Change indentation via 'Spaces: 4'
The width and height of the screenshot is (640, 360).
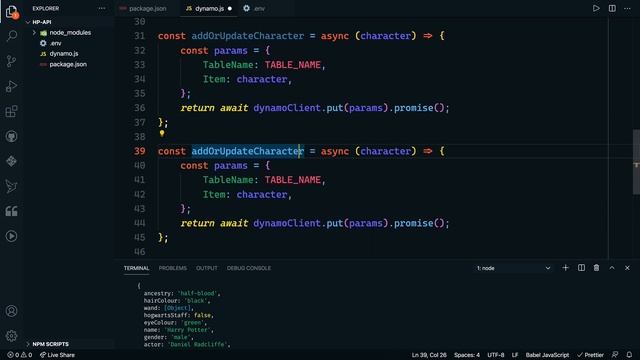click(x=467, y=355)
